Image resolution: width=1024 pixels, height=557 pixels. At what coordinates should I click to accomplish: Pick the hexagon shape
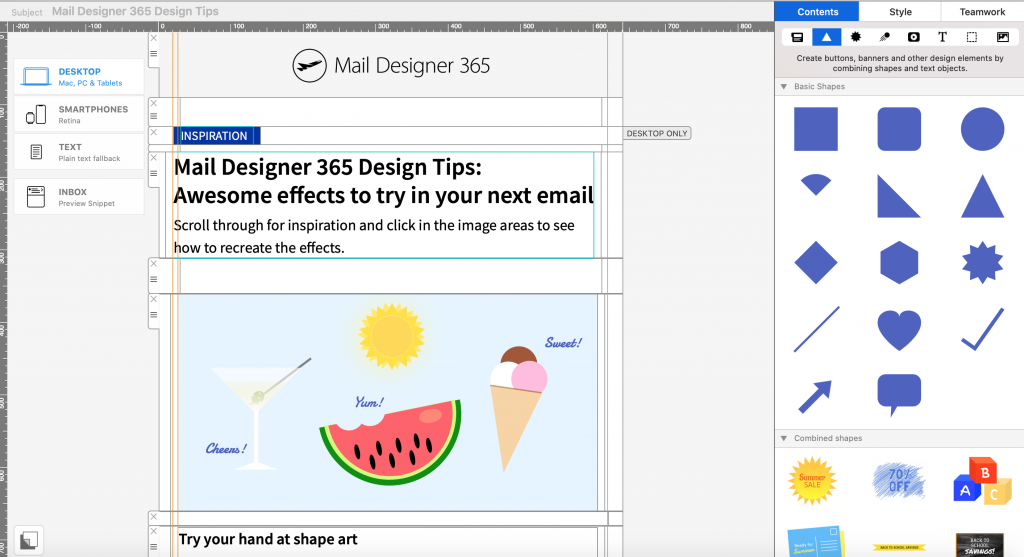pos(899,263)
